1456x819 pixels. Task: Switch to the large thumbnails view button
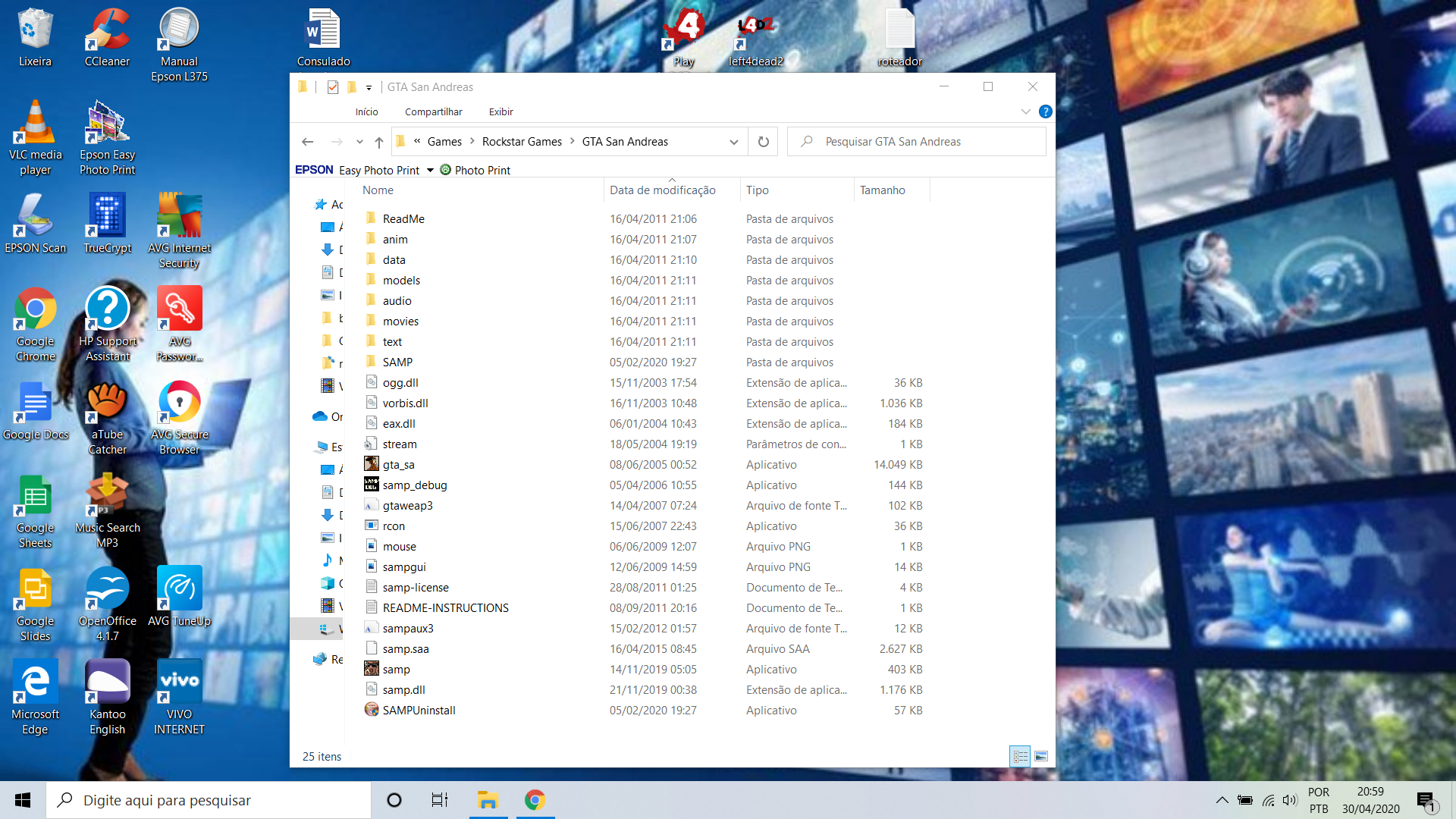[x=1041, y=756]
